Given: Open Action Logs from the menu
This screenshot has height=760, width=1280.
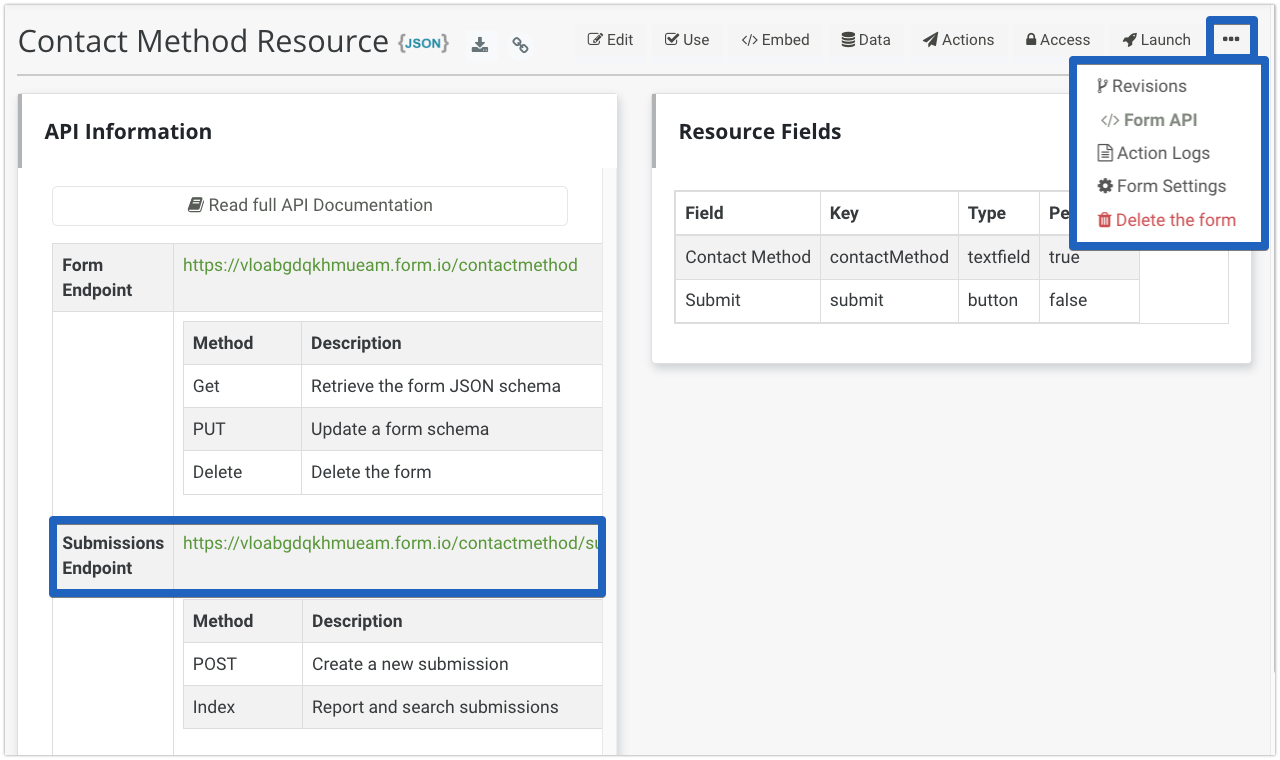Looking at the screenshot, I should [1153, 153].
